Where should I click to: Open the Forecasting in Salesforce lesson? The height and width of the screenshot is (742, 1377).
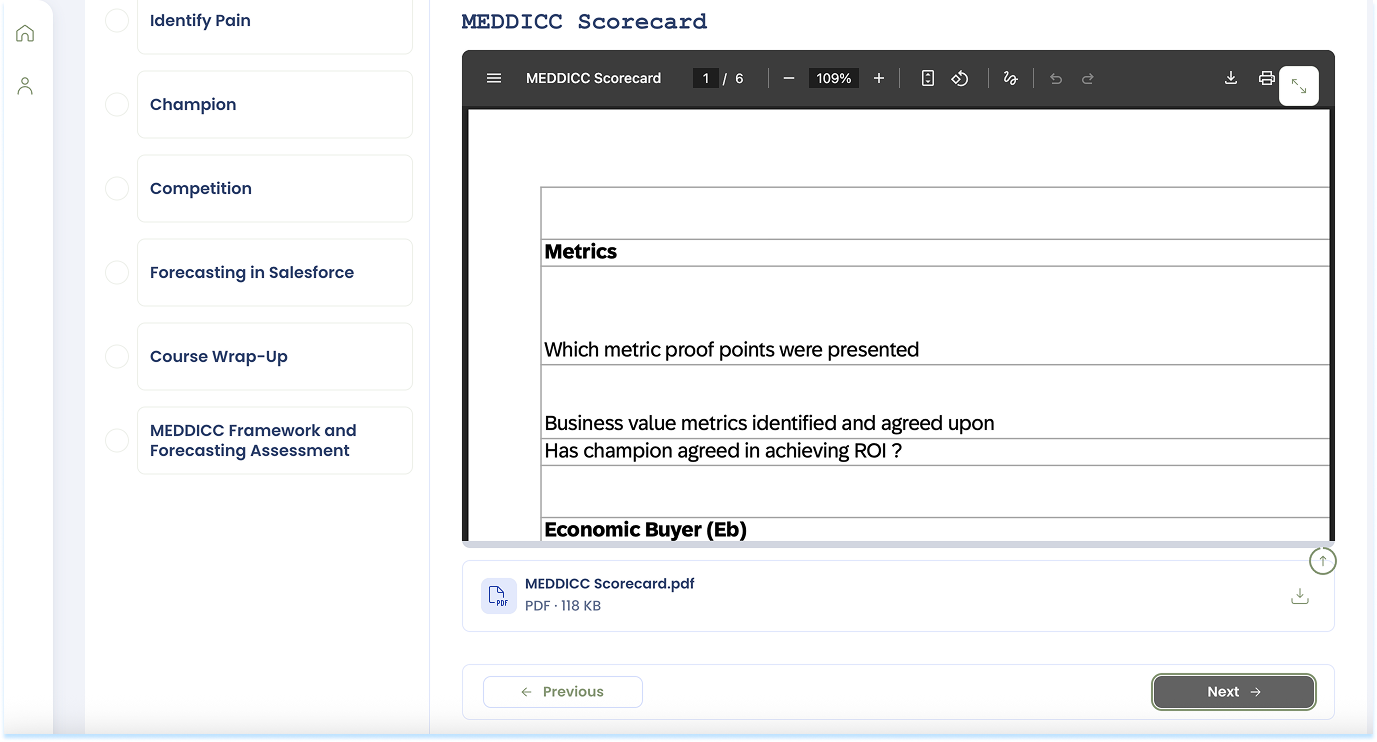(x=252, y=272)
